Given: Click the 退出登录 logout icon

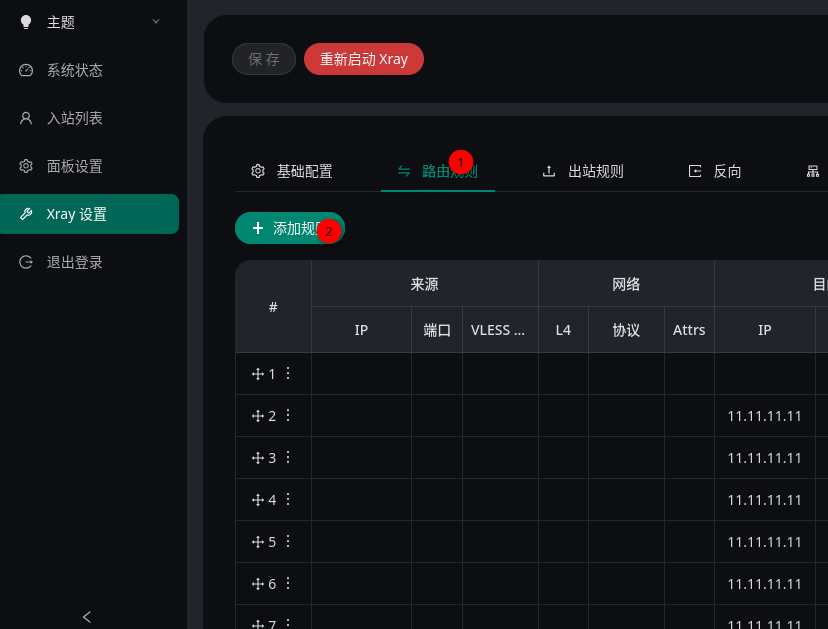Looking at the screenshot, I should (x=26, y=262).
